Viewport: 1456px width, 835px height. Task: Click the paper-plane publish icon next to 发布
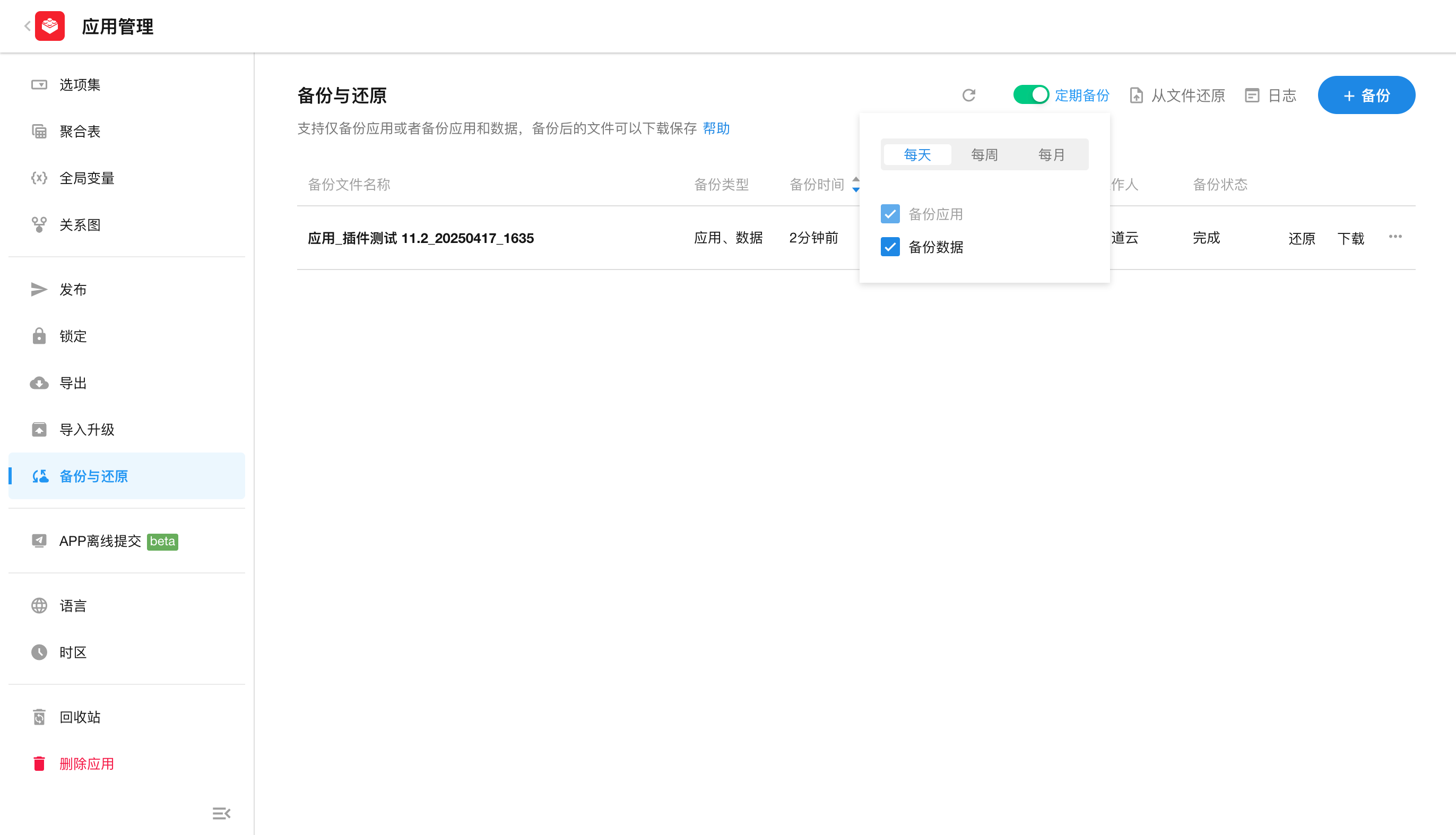(x=39, y=290)
